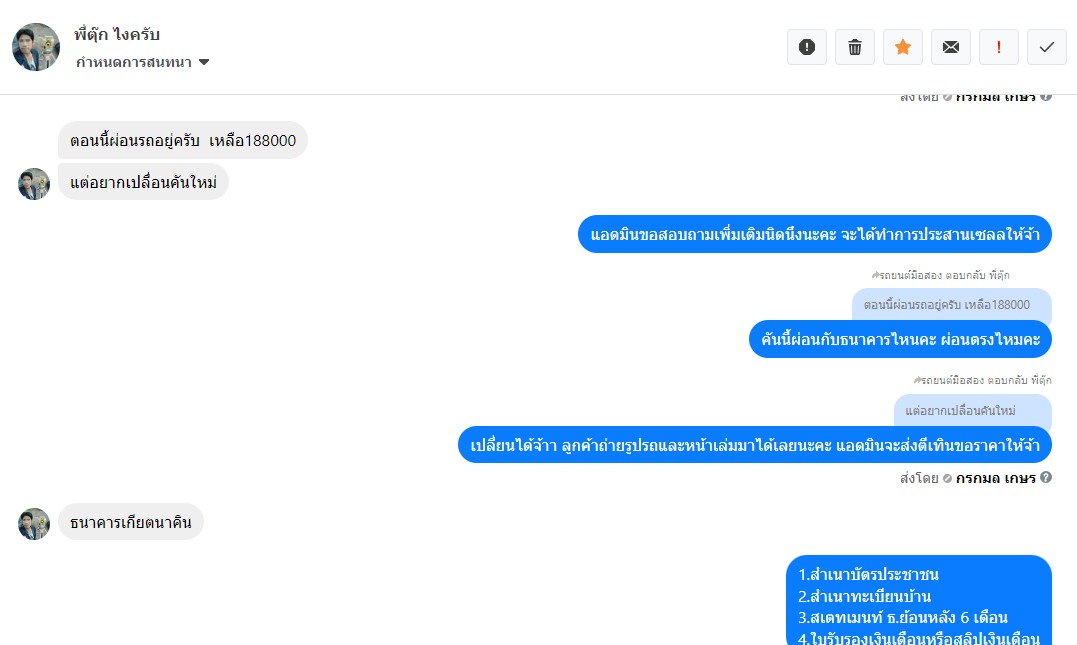The width and height of the screenshot is (1077, 645).
Task: Click the dropdown arrow beside กำหนดการสนทนา
Action: pyautogui.click(x=204, y=63)
